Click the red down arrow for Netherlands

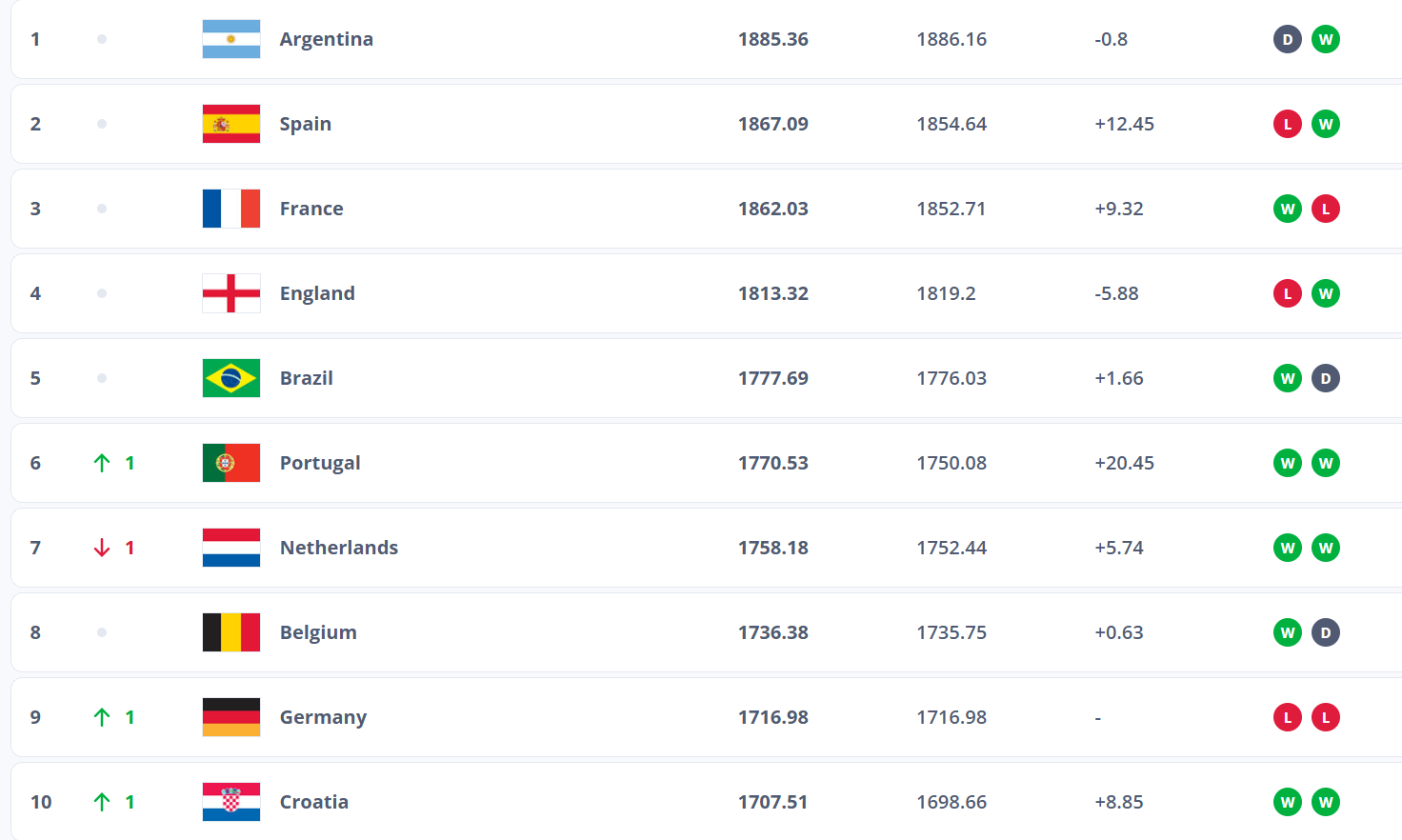102,548
